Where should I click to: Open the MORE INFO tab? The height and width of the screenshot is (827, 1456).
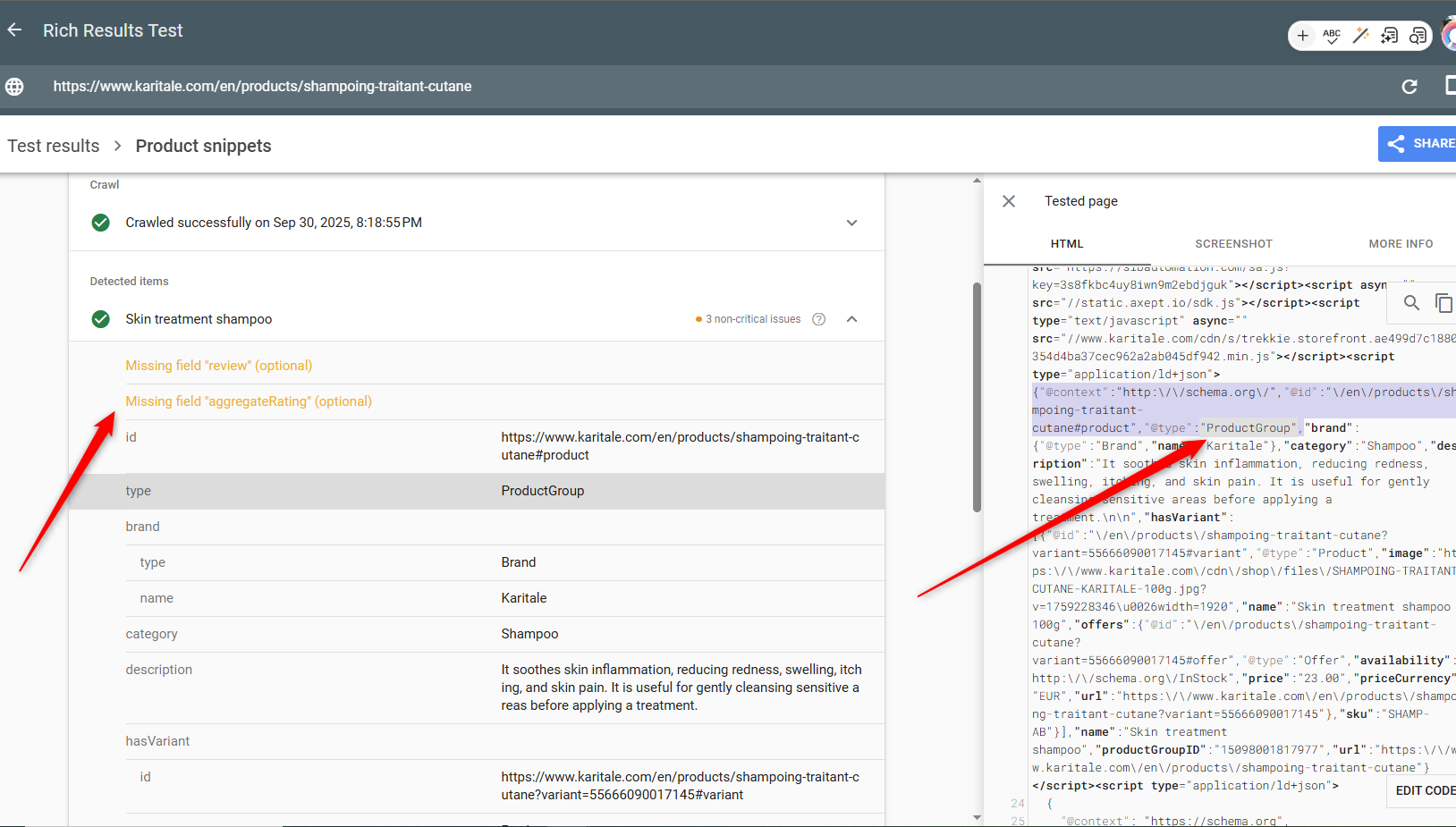(1401, 244)
